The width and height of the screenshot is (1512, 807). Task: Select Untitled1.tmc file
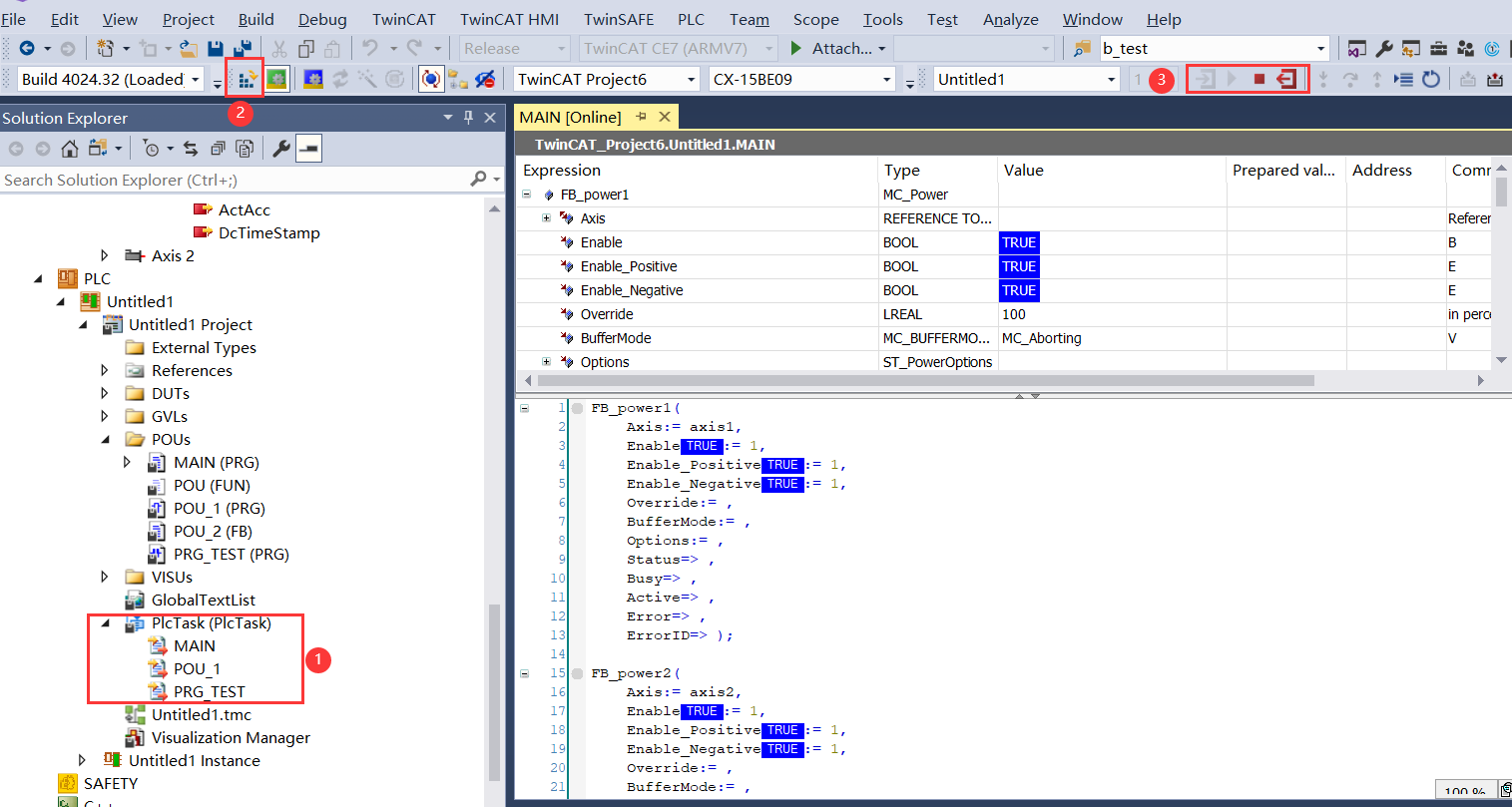pyautogui.click(x=202, y=714)
